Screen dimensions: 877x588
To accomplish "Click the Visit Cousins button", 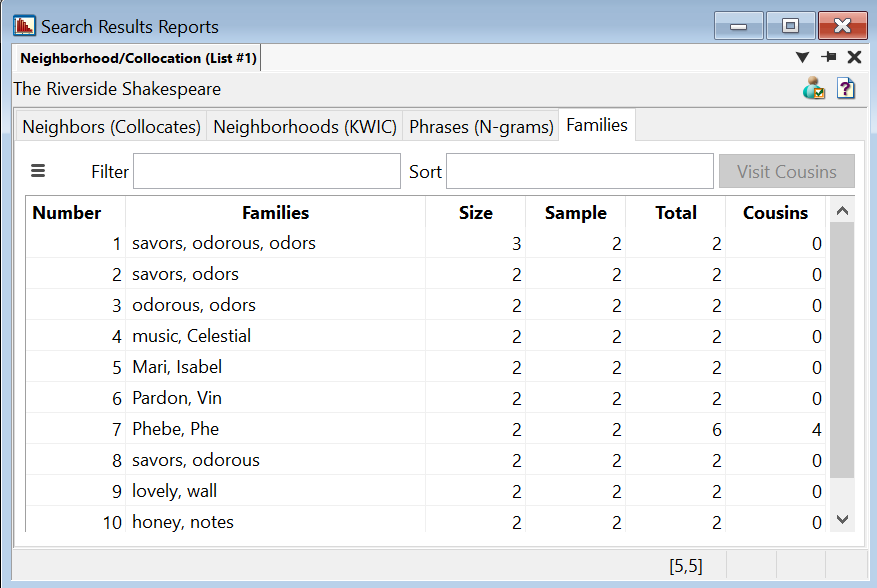I will (786, 171).
